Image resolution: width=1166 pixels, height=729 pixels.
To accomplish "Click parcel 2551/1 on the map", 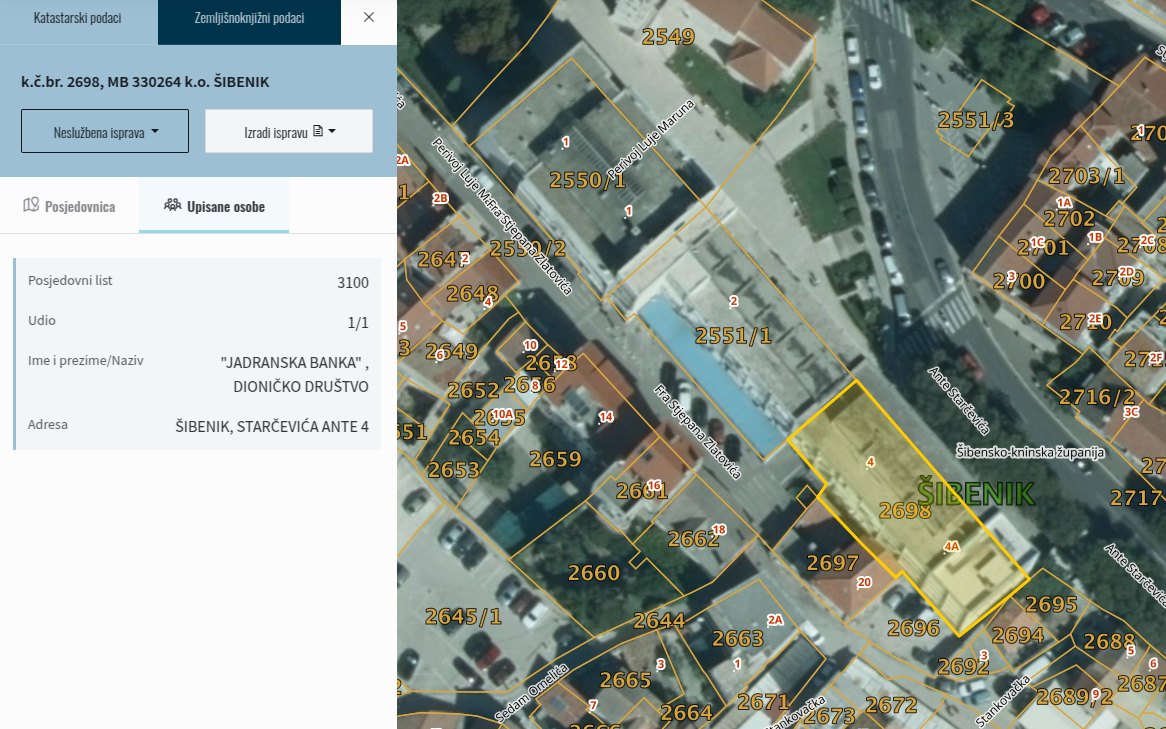I will (733, 336).
